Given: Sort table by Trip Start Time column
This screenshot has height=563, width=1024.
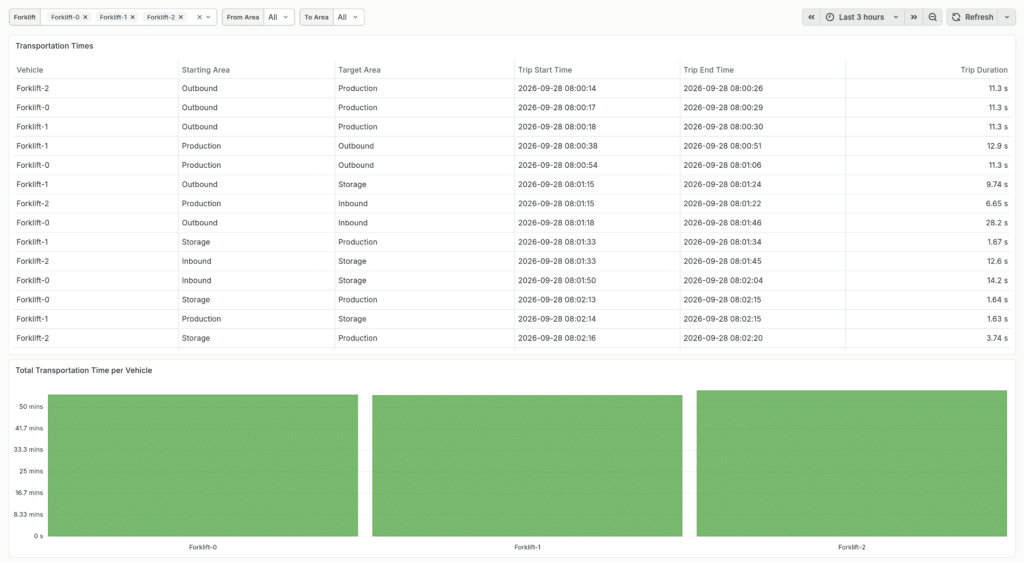Looking at the screenshot, I should 545,70.
